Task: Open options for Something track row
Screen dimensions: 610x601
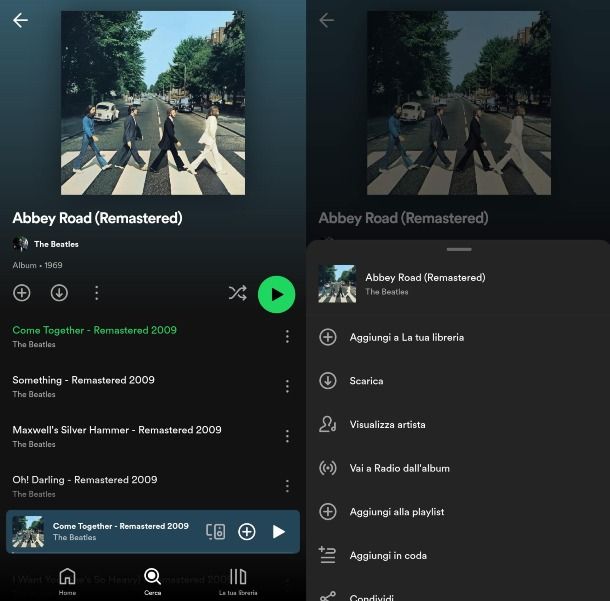Action: coord(287,386)
